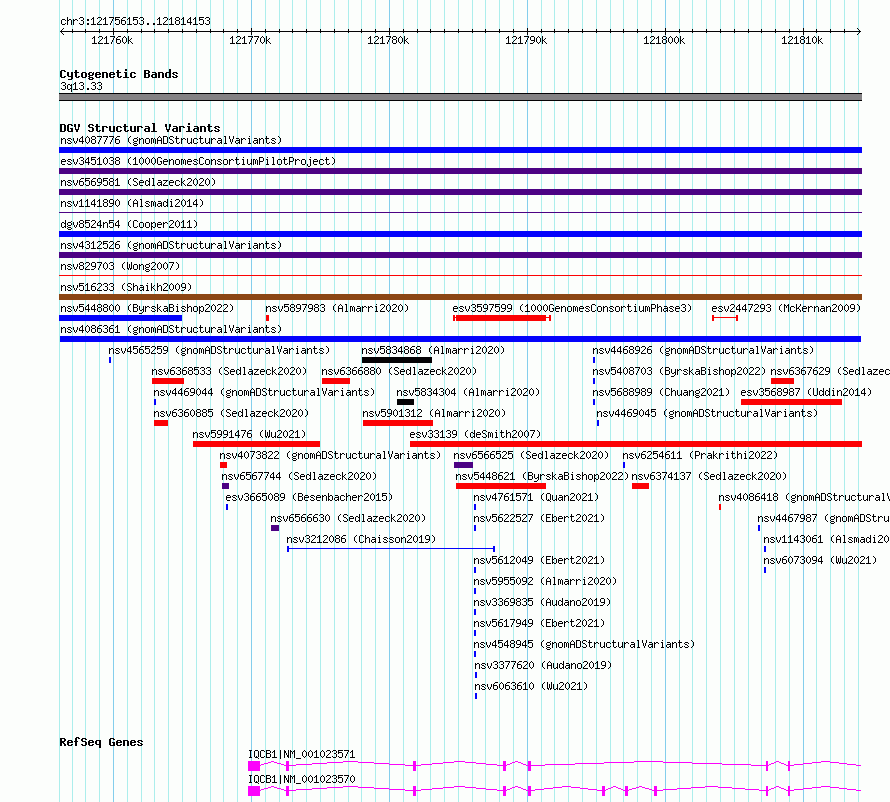This screenshot has width=890, height=802.
Task: Click the red bar of nsv6366880
Action: point(335,381)
